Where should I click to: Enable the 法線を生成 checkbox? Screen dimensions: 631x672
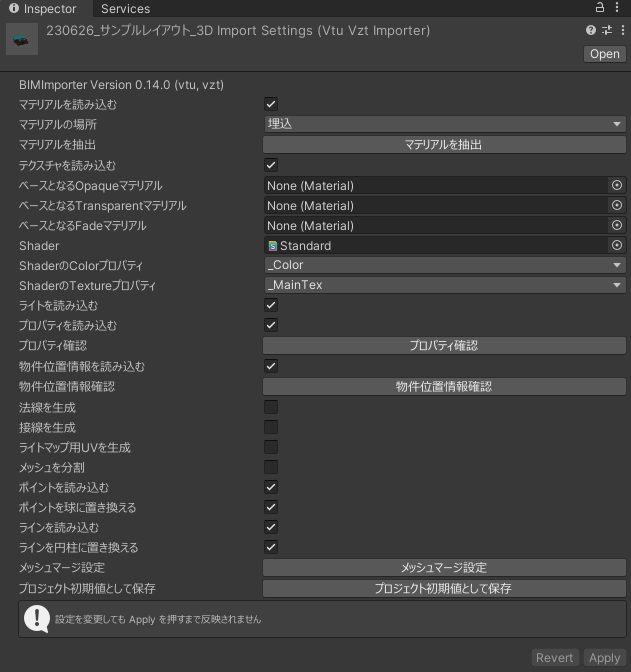tap(271, 407)
